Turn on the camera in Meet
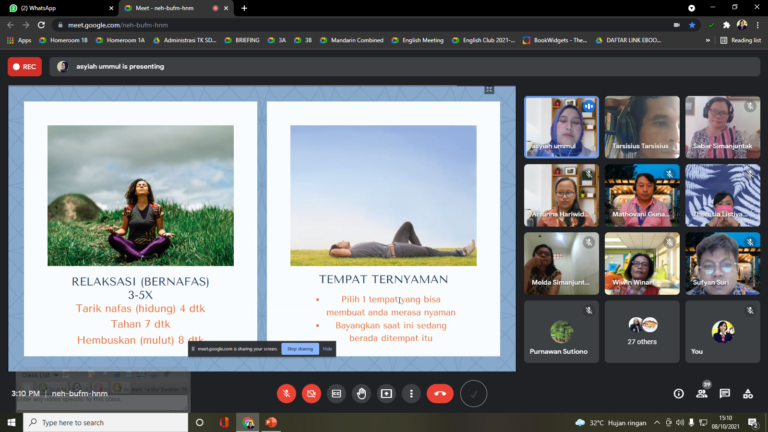 311,394
